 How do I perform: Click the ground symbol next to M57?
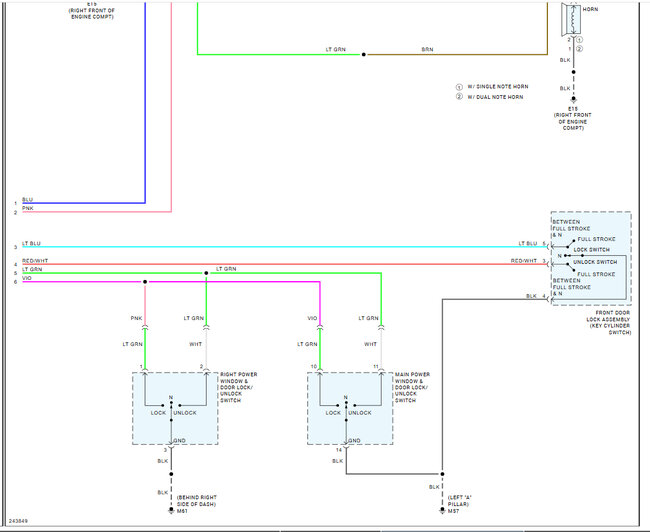442,511
